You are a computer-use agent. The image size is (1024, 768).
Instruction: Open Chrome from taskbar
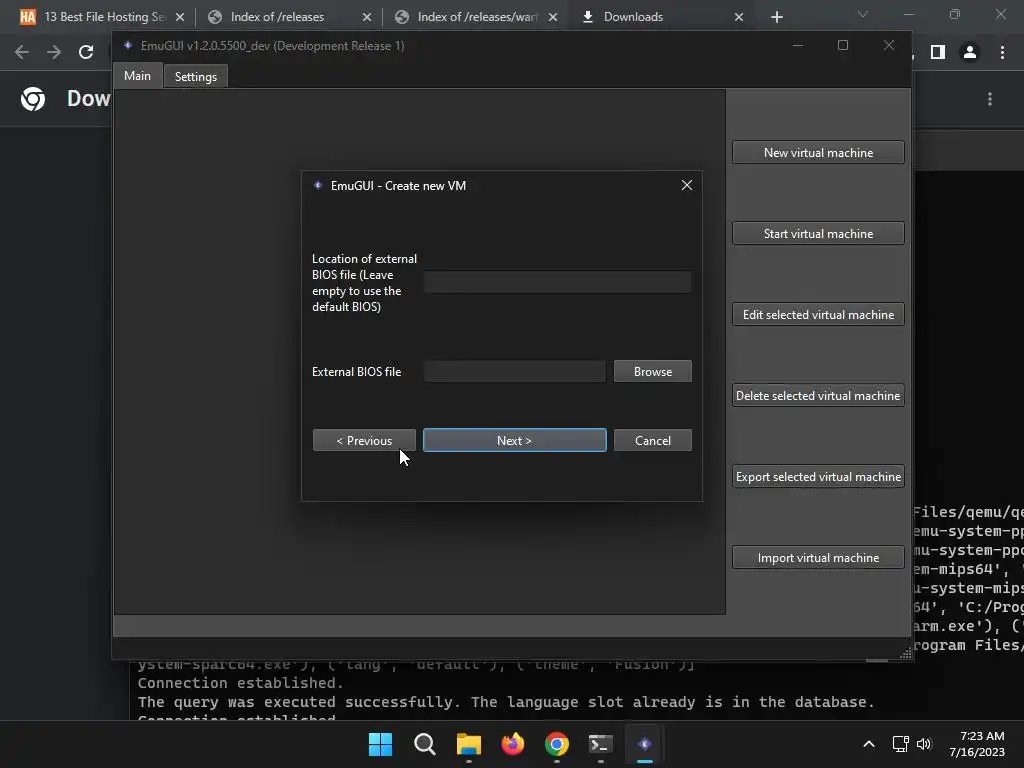(x=556, y=744)
